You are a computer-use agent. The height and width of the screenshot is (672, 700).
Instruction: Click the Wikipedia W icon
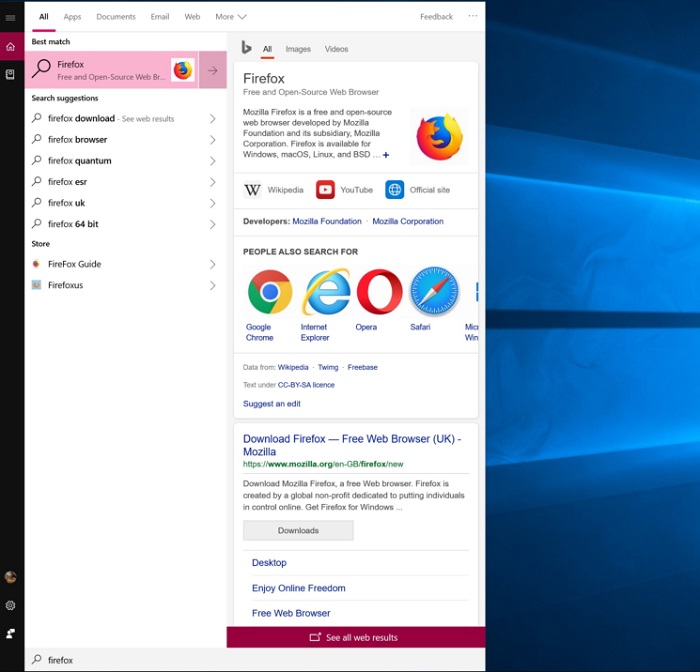pyautogui.click(x=252, y=190)
